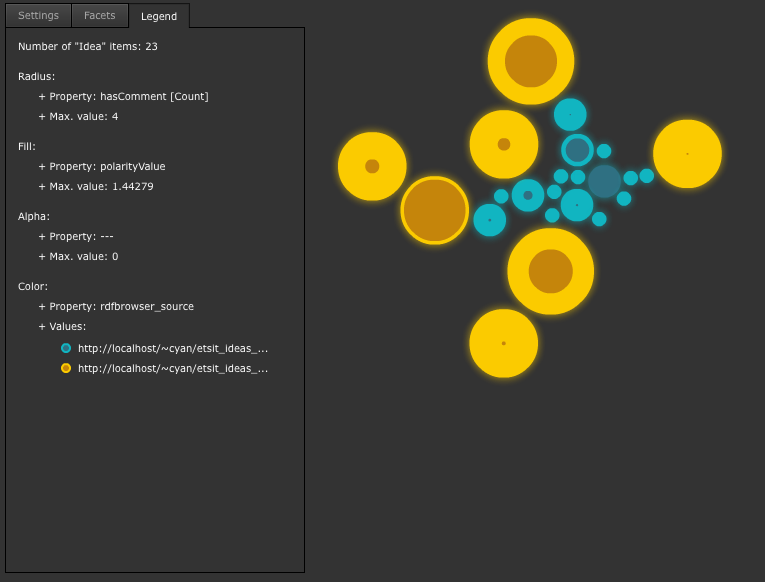Screen dimensions: 765x582
Task: Select the cyan bubble with thick ring outline
Action: tap(577, 150)
